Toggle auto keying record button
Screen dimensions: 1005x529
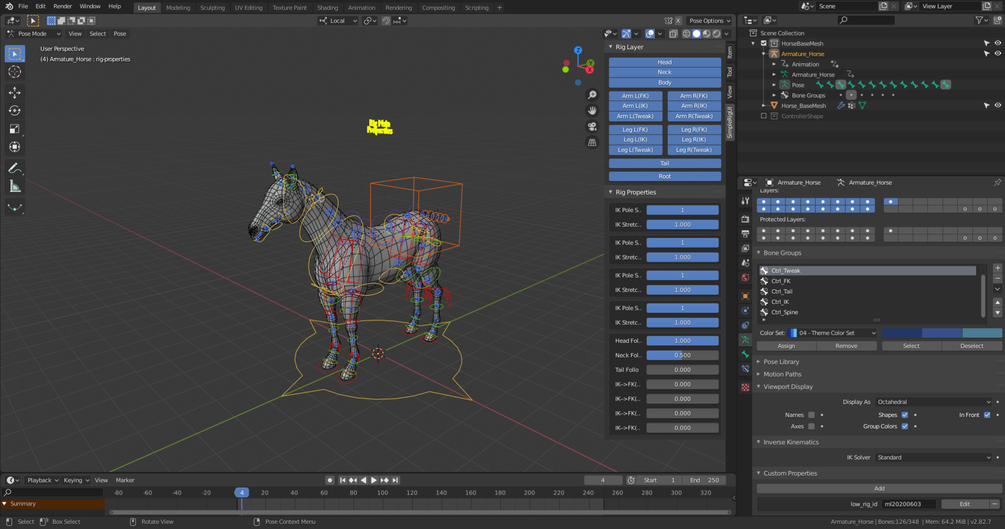click(x=329, y=480)
